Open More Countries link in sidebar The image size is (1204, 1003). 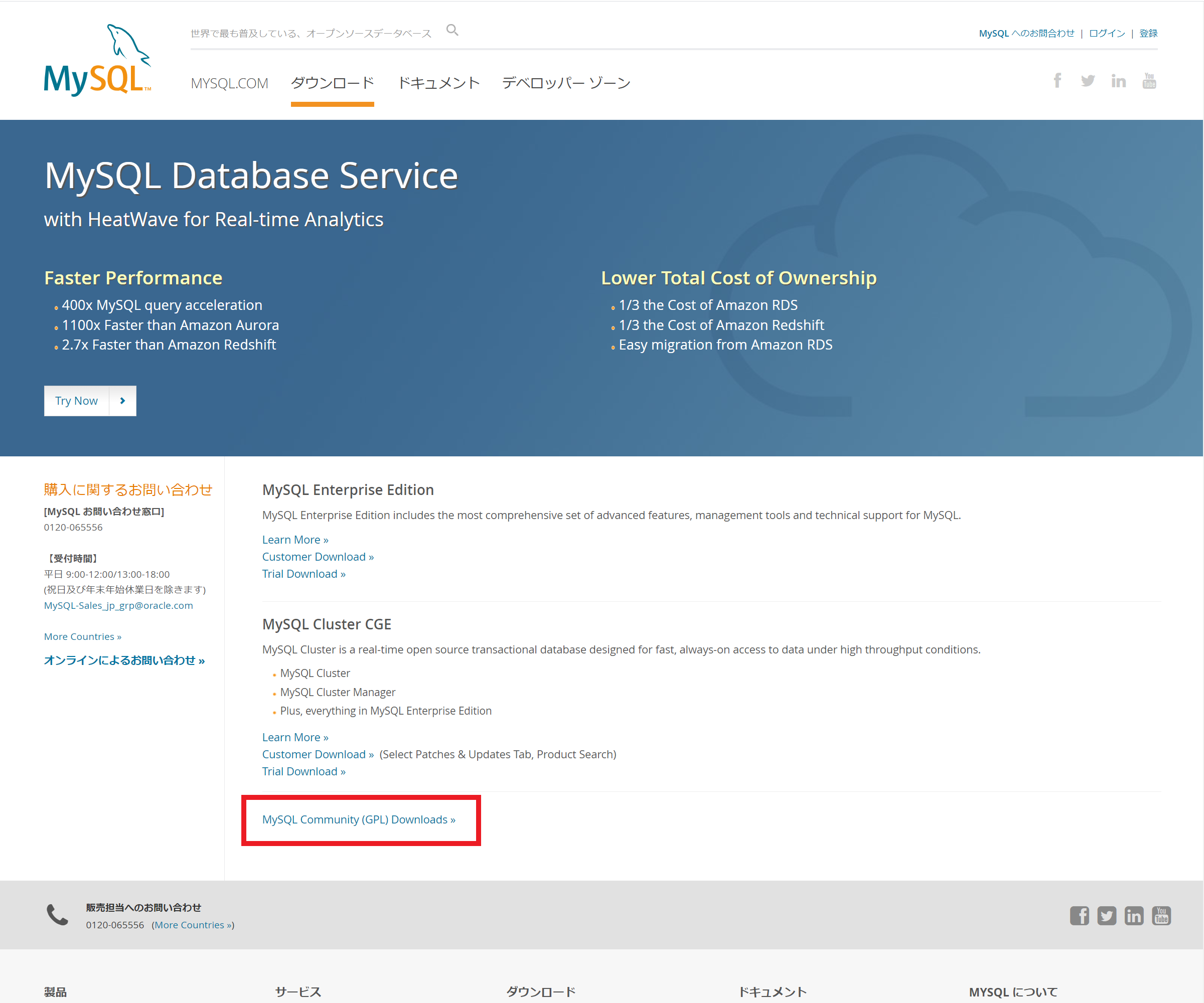point(83,637)
